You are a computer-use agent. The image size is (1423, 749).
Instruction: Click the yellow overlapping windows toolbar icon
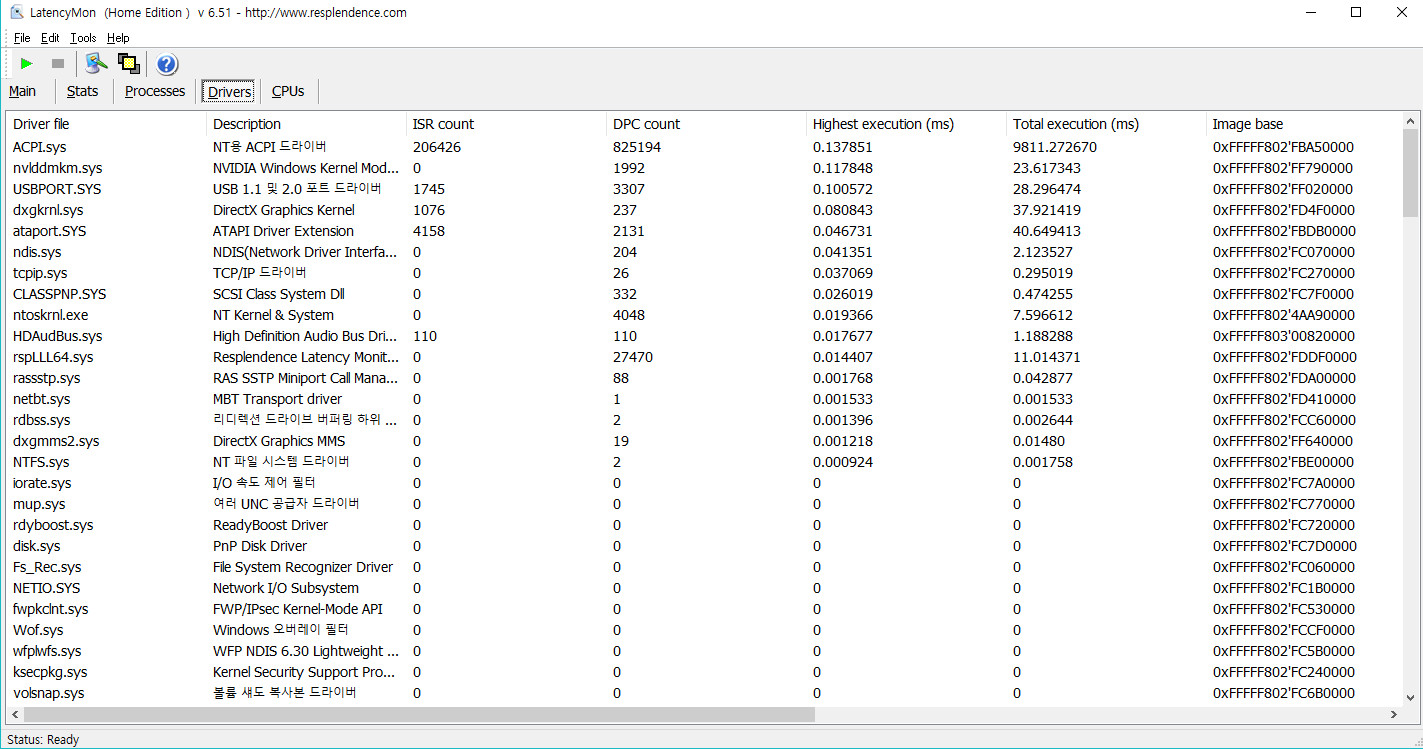(128, 64)
